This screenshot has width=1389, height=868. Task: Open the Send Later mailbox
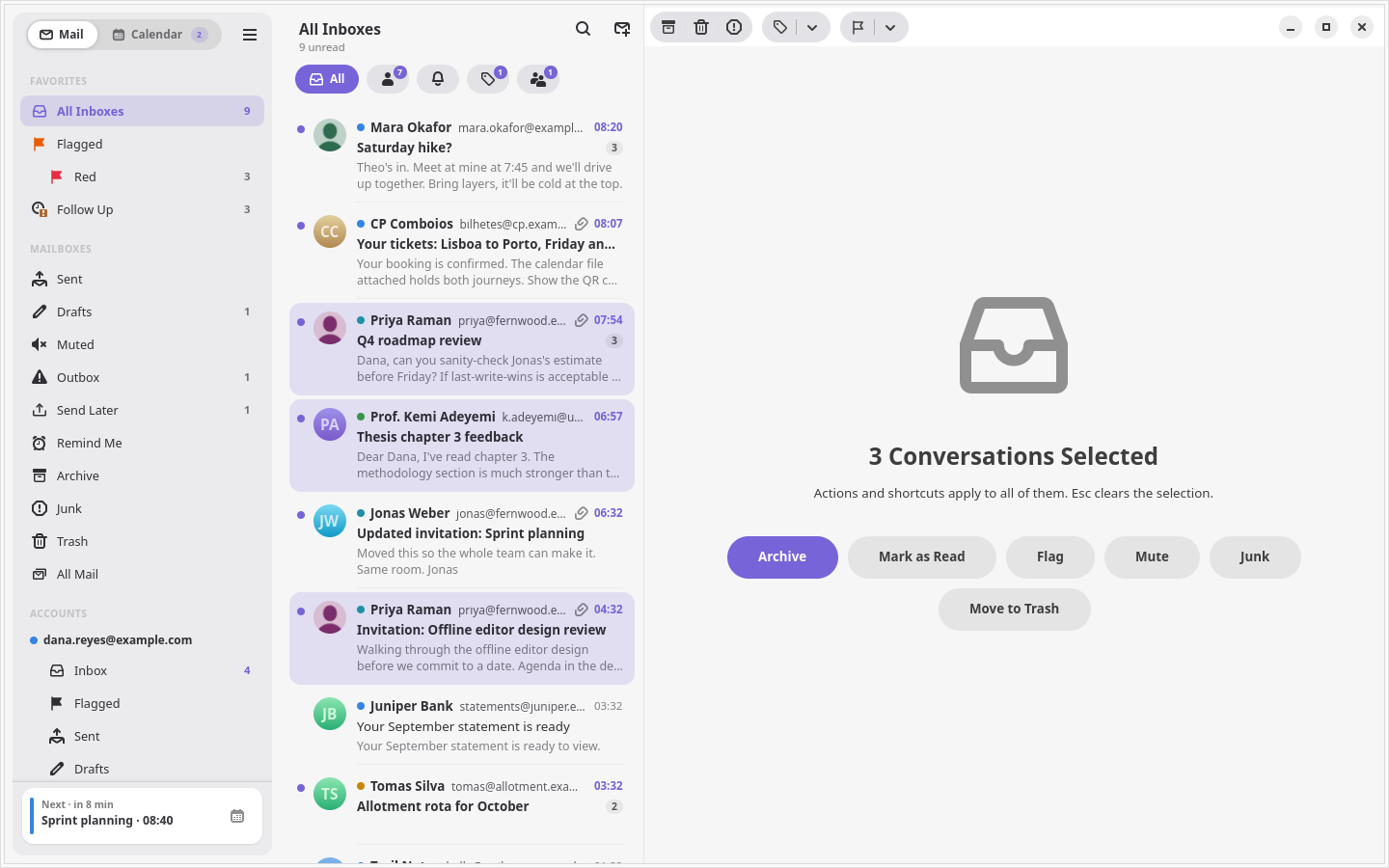(142, 410)
